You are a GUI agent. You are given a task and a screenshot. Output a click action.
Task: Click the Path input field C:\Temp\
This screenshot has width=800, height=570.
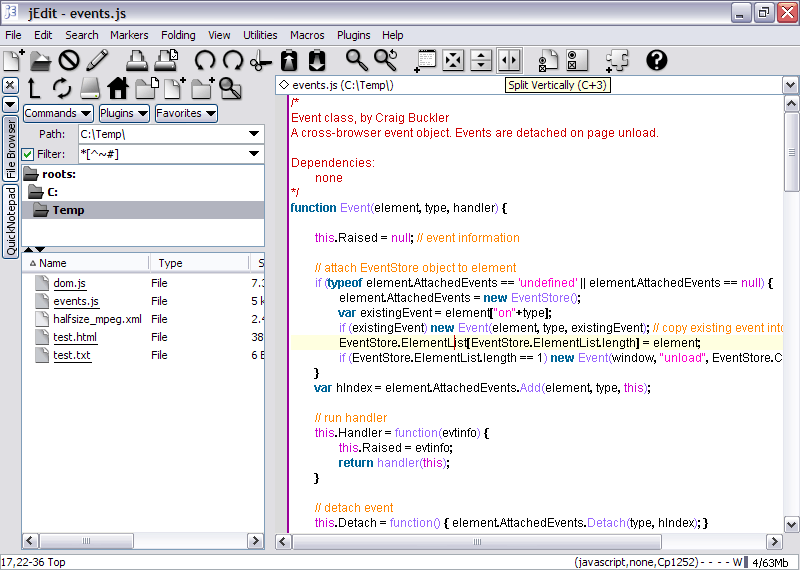(x=162, y=134)
